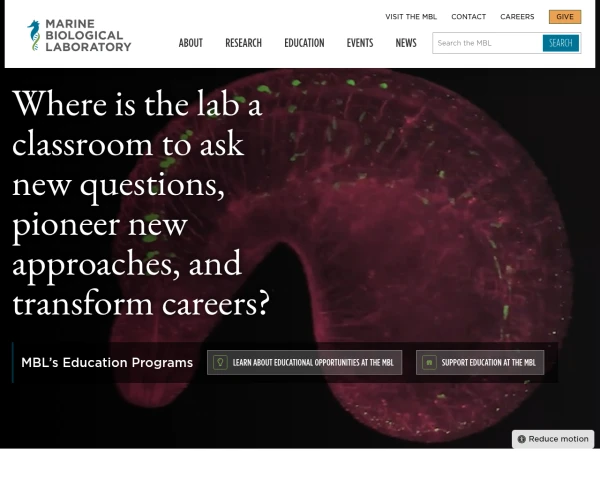
Task: Go to Visit the MBL page
Action: (x=411, y=17)
